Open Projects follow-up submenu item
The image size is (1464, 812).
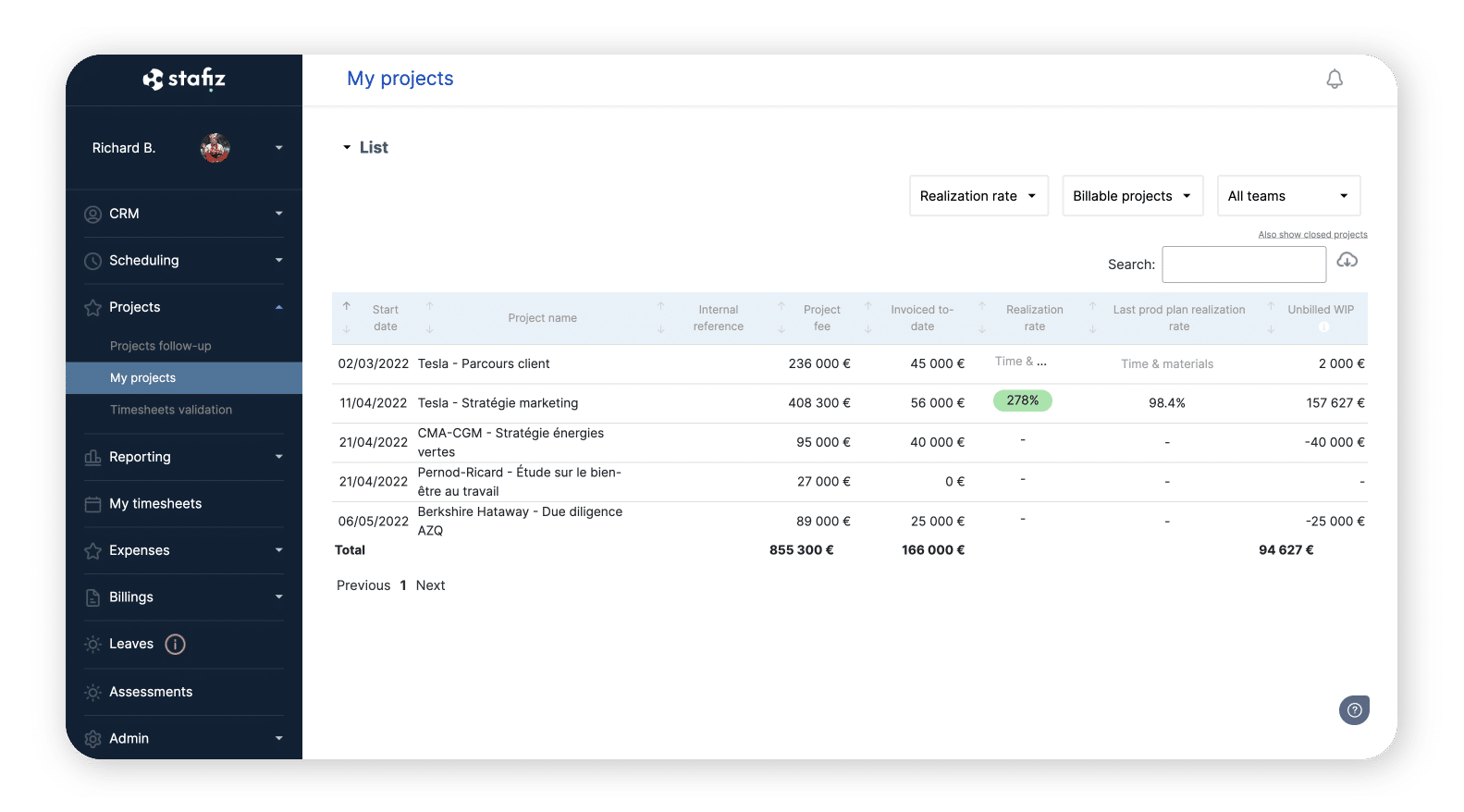pos(160,346)
